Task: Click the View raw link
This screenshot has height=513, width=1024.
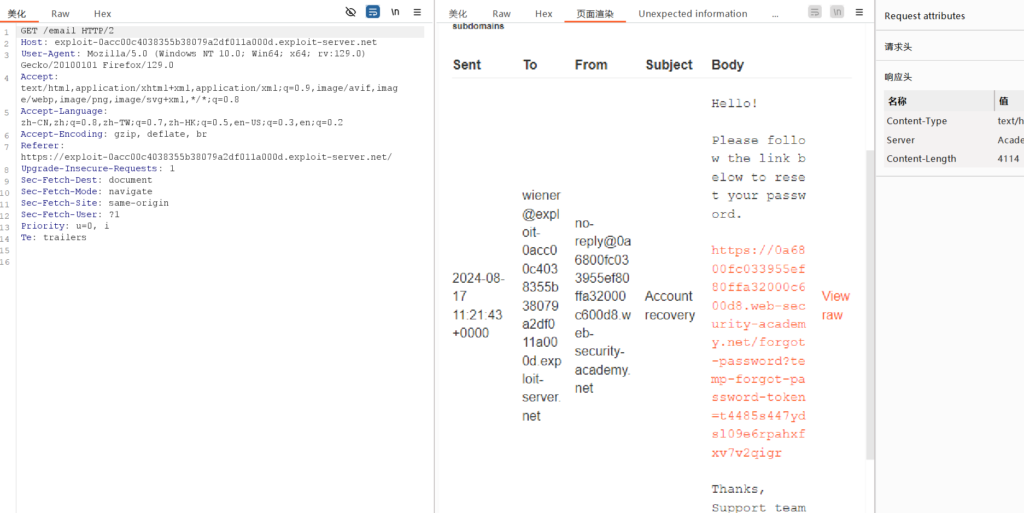Action: click(835, 305)
